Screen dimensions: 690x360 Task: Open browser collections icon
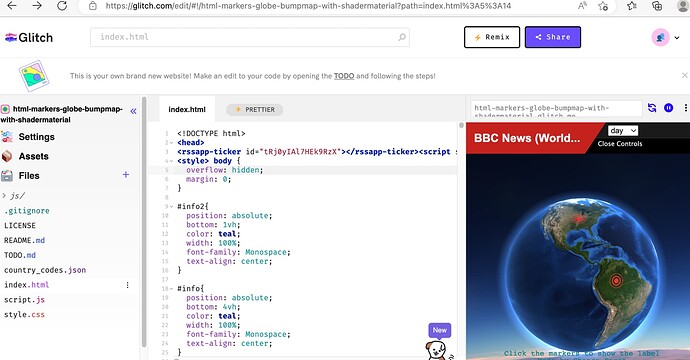657,6
